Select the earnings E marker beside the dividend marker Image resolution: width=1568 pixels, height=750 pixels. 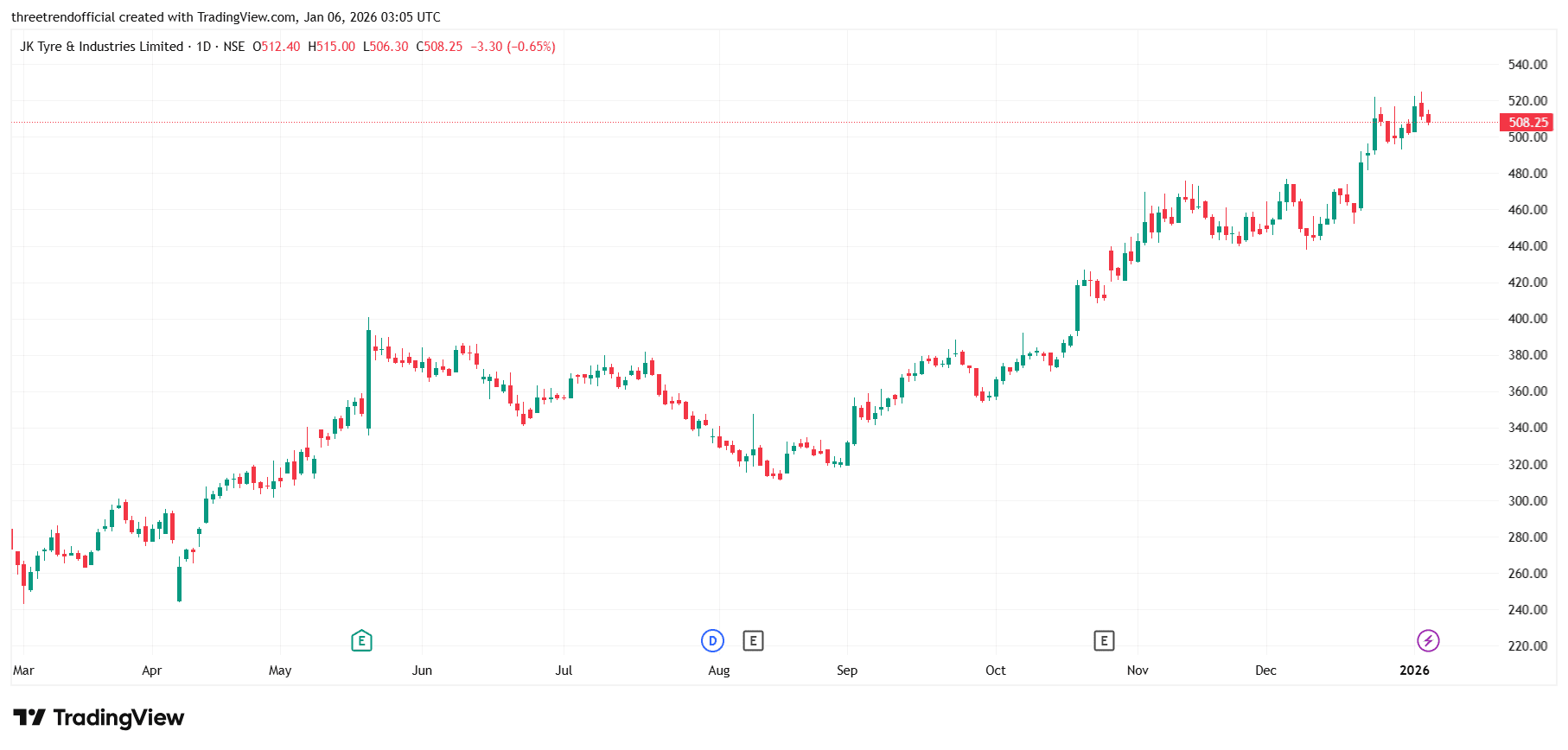coord(753,640)
